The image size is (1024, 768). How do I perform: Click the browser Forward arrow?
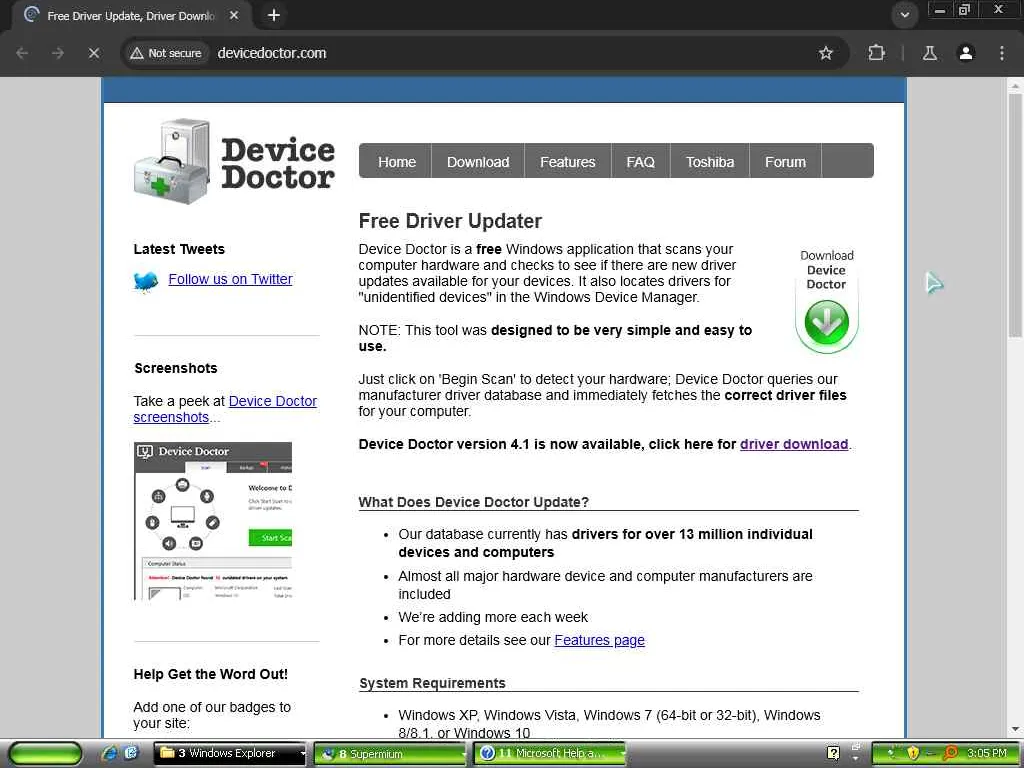pyautogui.click(x=58, y=53)
